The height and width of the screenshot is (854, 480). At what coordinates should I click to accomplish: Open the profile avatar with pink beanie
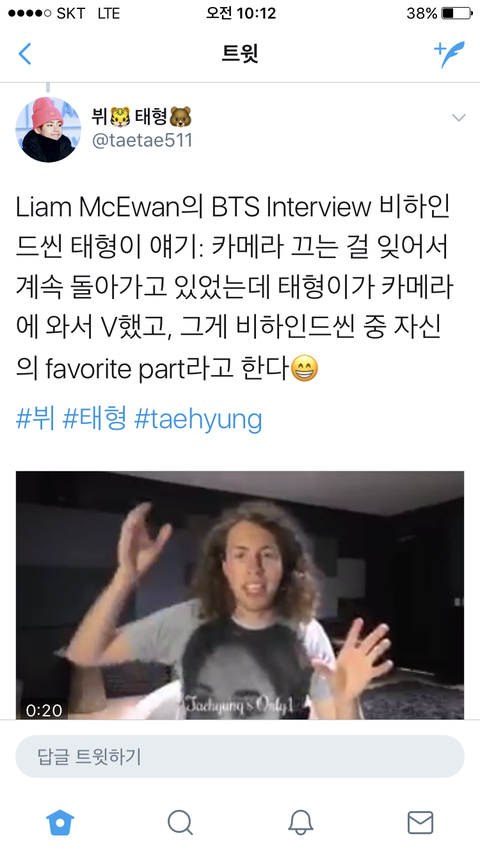[x=48, y=130]
